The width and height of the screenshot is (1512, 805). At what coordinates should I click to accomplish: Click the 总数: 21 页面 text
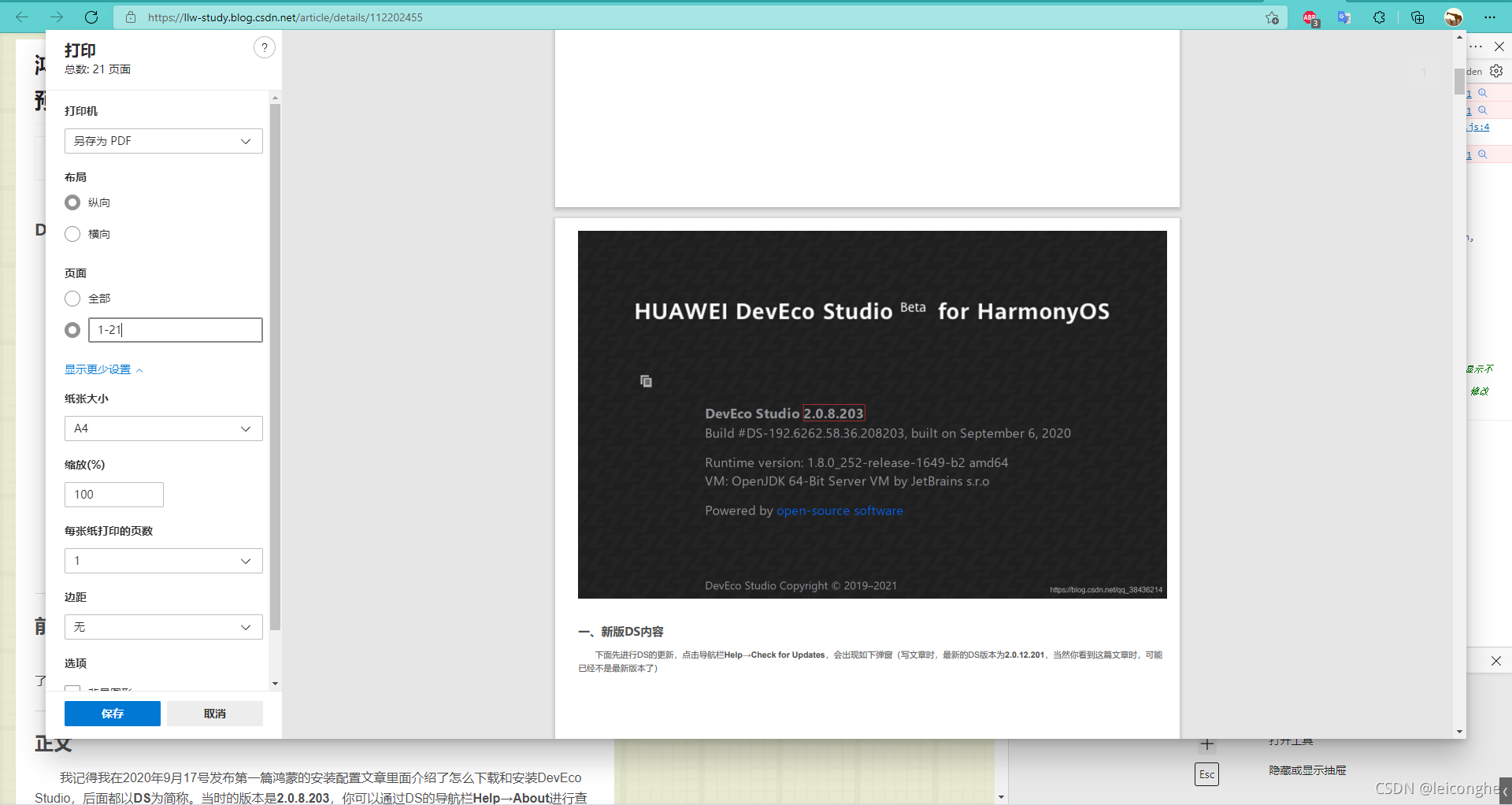click(98, 69)
